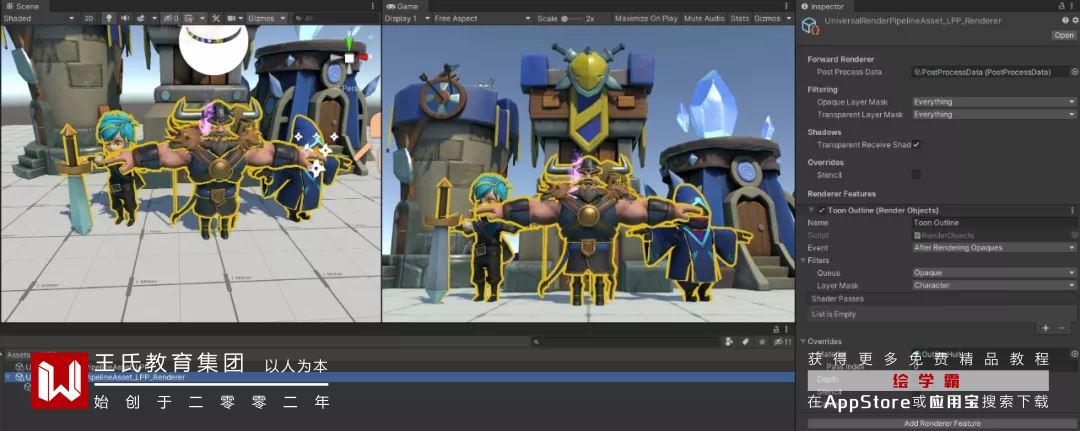Open Event After Rendering Opaques dropdown
Viewport: 1080px width, 431px height.
994,247
